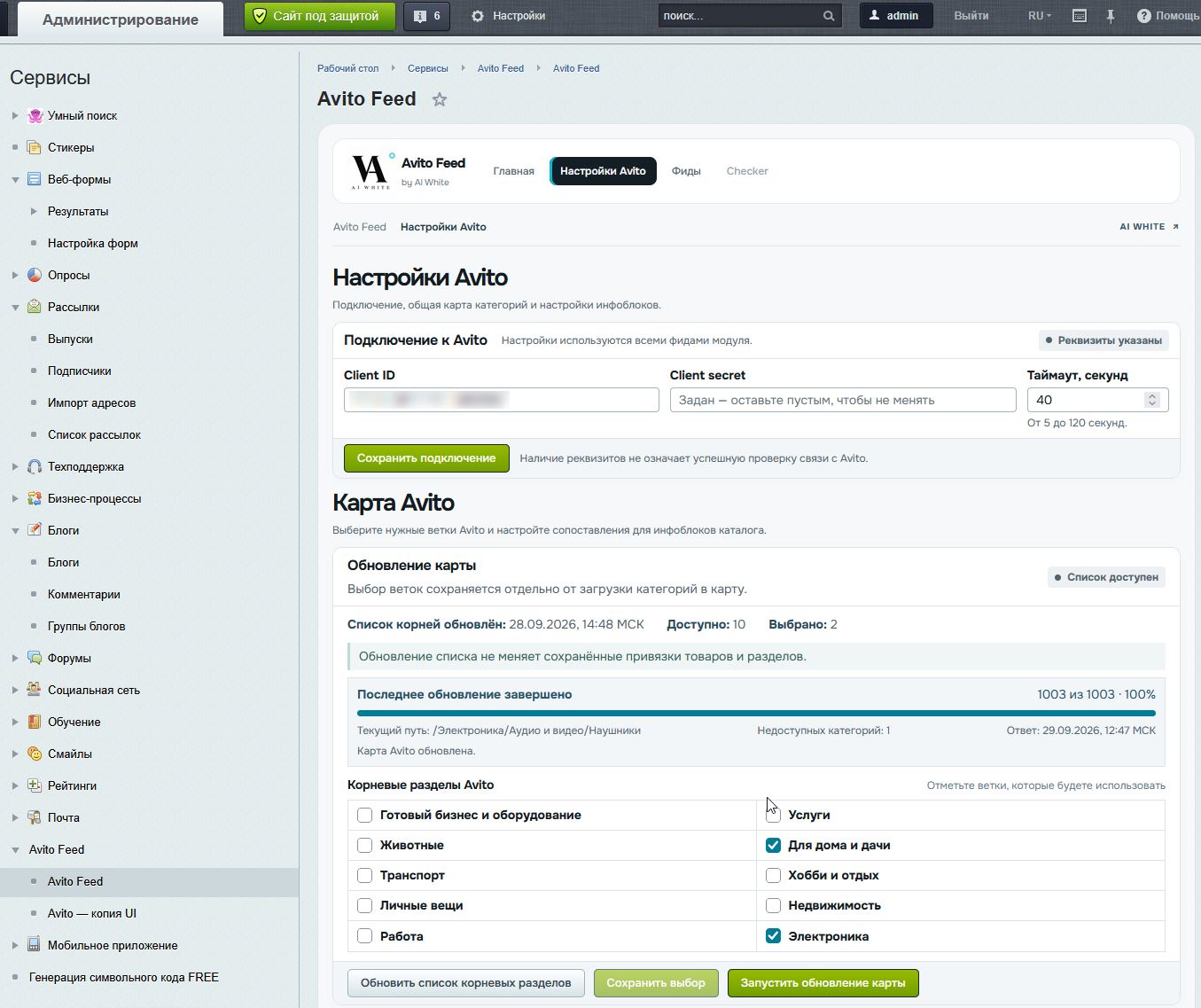Viewport: 1201px width, 1008px height.
Task: Check the Готовый бизнес и оборудование checkbox
Action: point(364,815)
